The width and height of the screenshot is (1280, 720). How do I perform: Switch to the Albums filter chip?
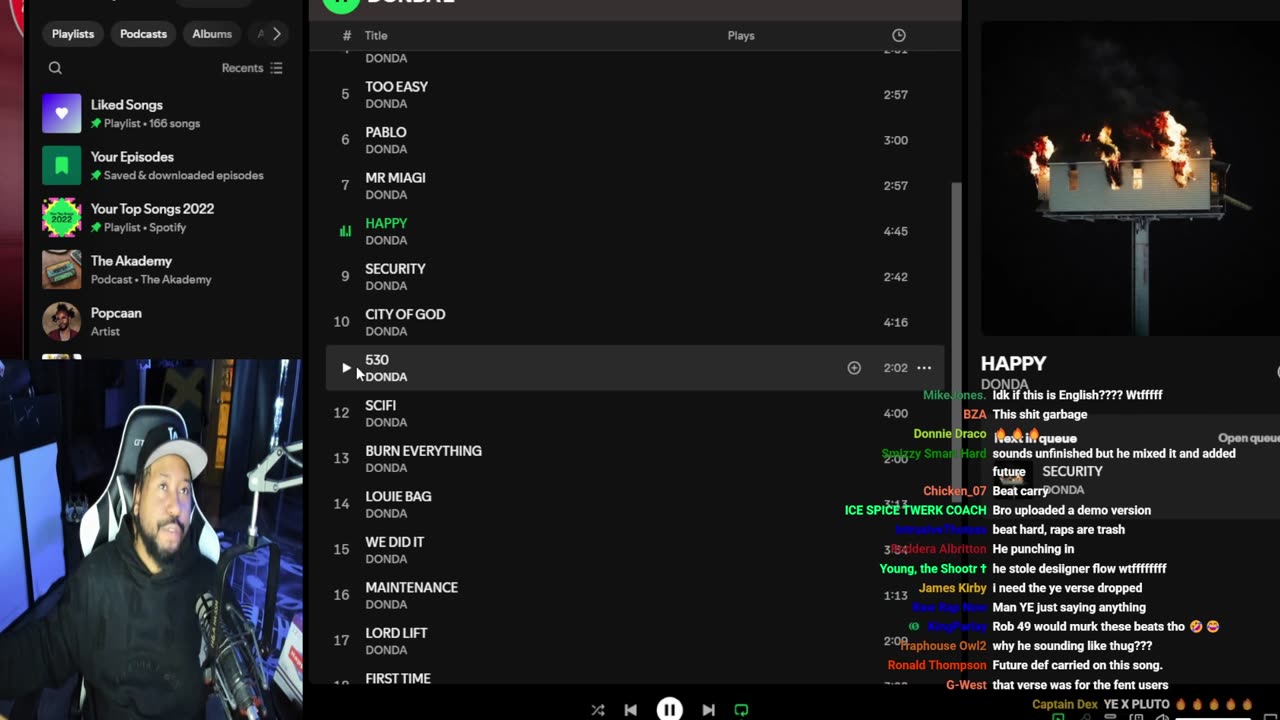(212, 34)
